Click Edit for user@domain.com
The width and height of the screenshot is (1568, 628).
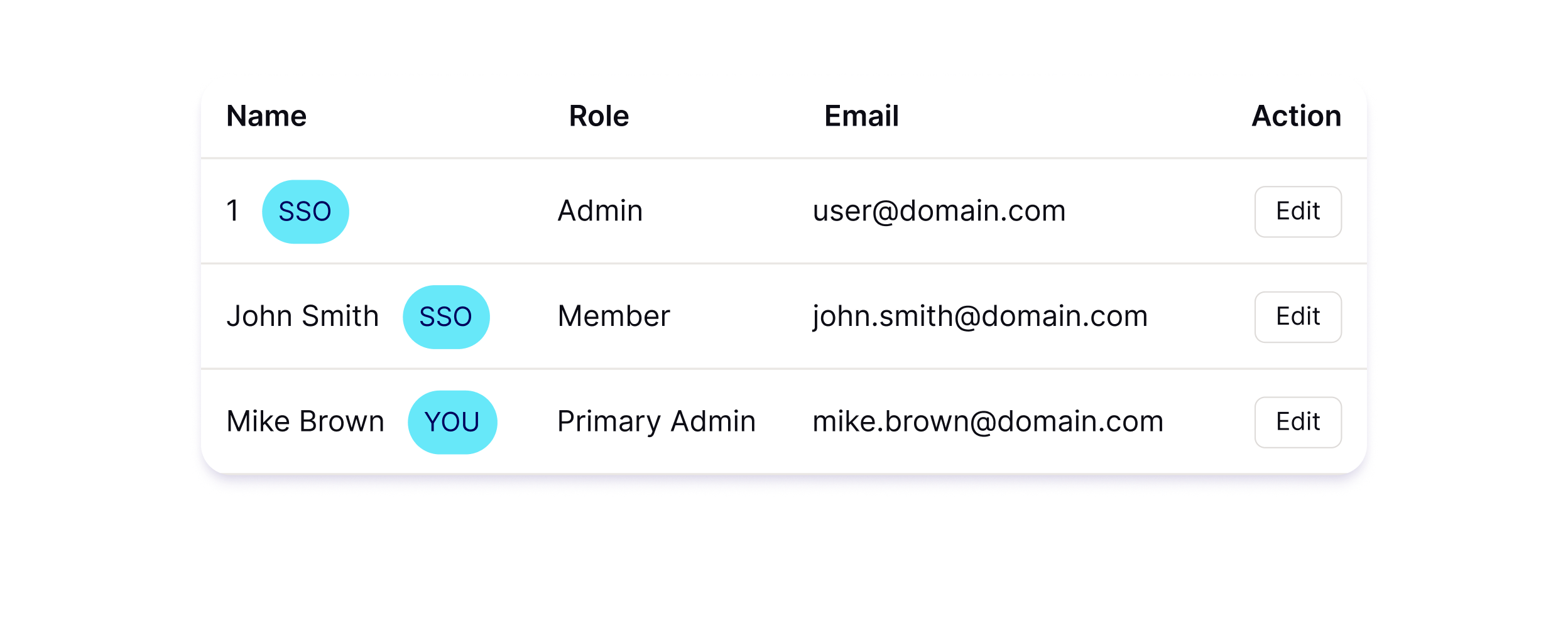1298,212
